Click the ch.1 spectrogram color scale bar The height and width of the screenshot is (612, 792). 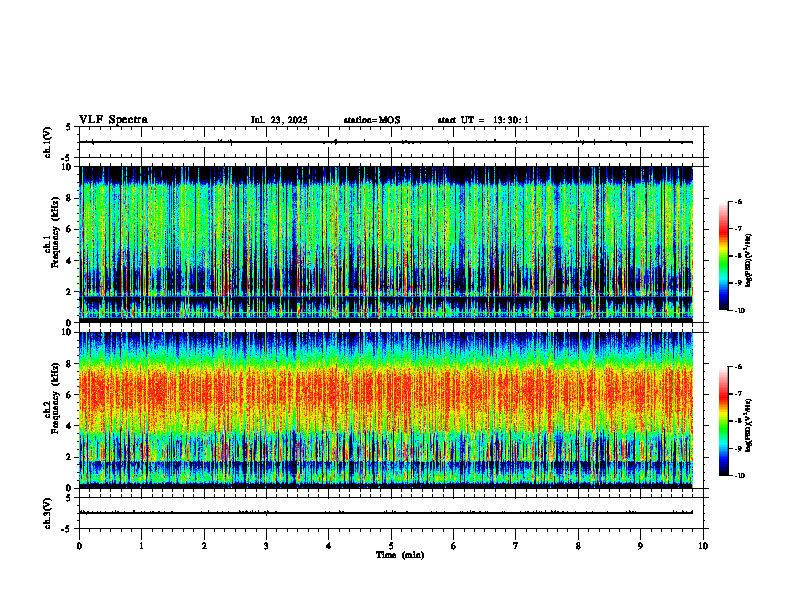(723, 256)
